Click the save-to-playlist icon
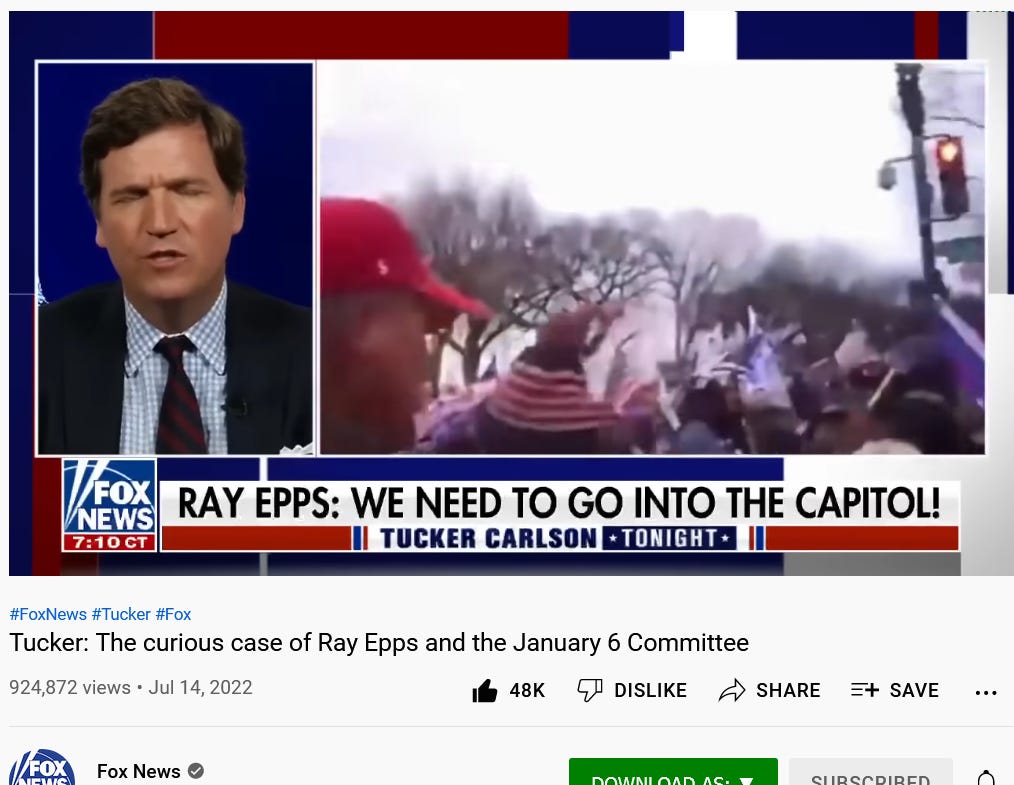This screenshot has height=785, width=1014. tap(865, 690)
